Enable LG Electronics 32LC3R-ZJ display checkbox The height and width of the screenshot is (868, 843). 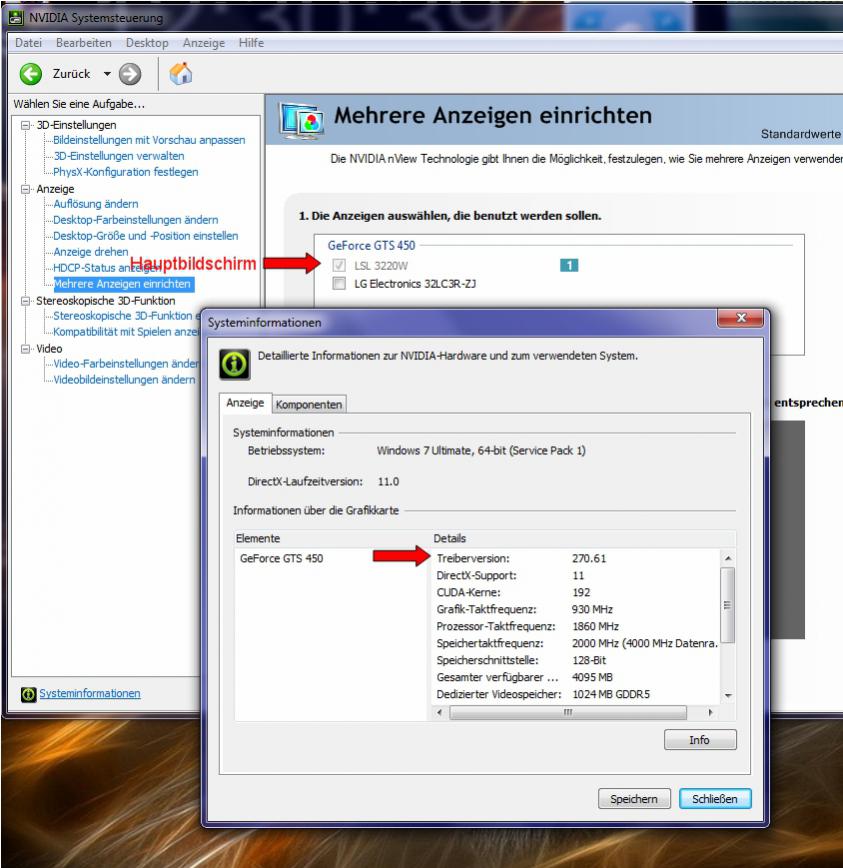pyautogui.click(x=339, y=283)
